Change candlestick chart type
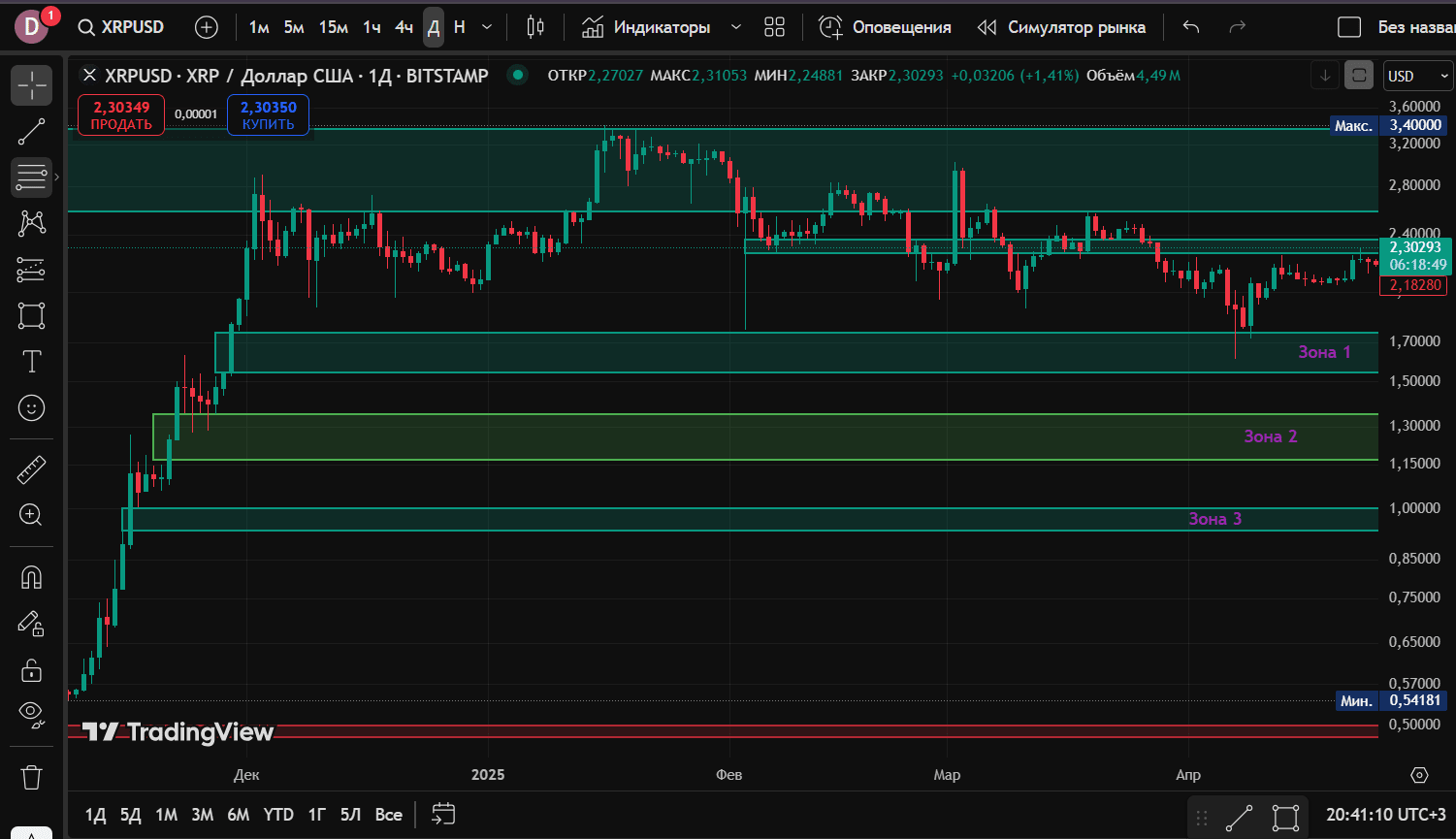 tap(535, 27)
